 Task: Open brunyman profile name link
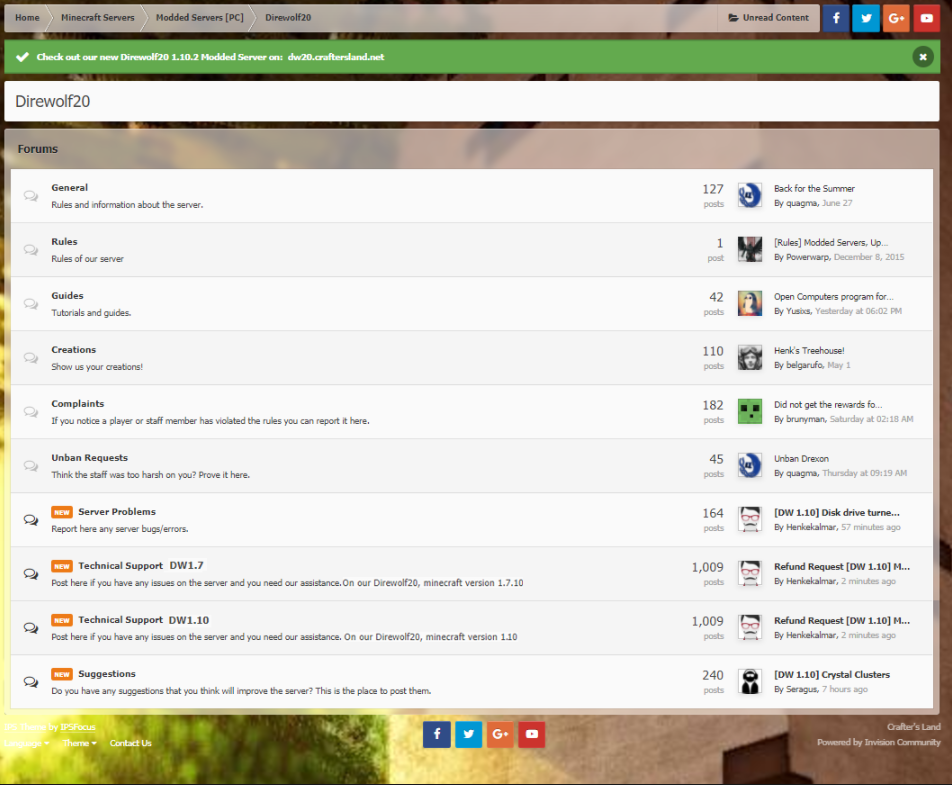click(806, 419)
